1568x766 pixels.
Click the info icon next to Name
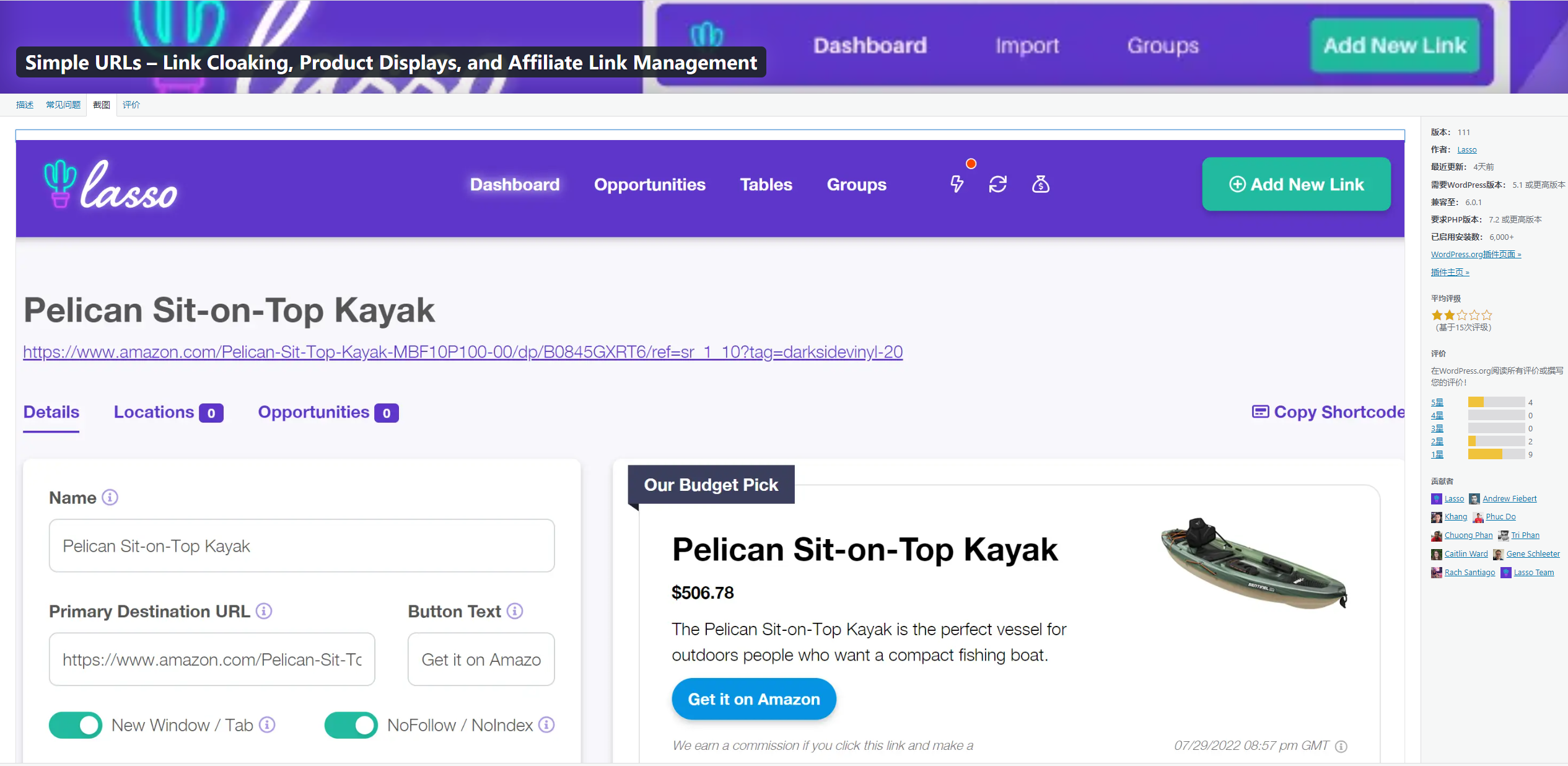tap(110, 498)
